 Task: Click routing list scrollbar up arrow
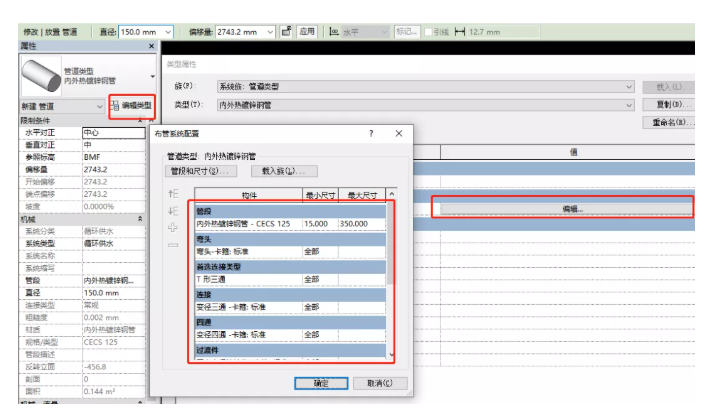click(x=391, y=194)
